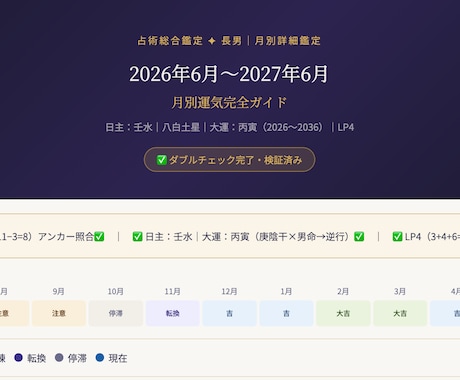Click the 八白土星 text in info line
The image size is (460, 380).
click(181, 127)
